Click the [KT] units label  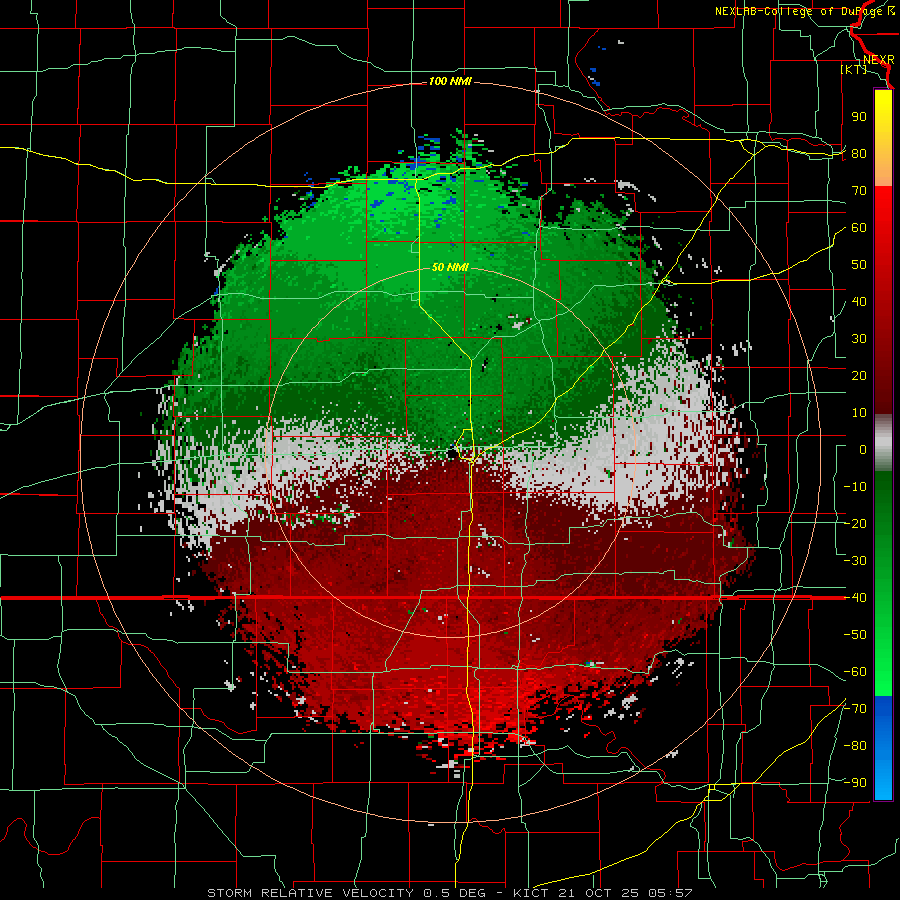854,69
